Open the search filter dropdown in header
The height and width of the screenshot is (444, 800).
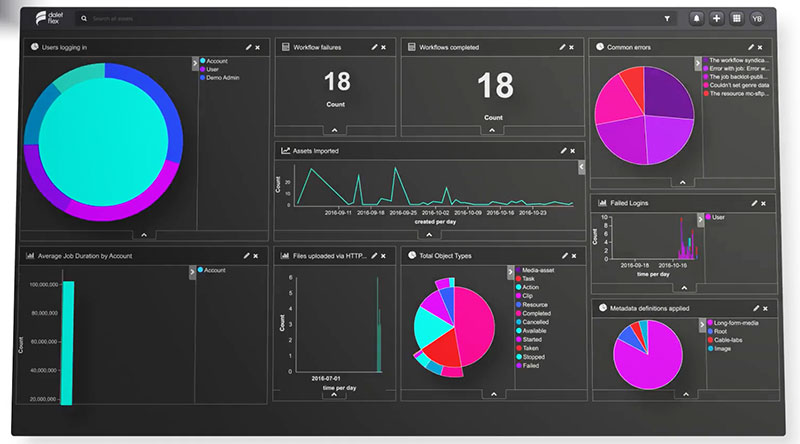point(666,18)
